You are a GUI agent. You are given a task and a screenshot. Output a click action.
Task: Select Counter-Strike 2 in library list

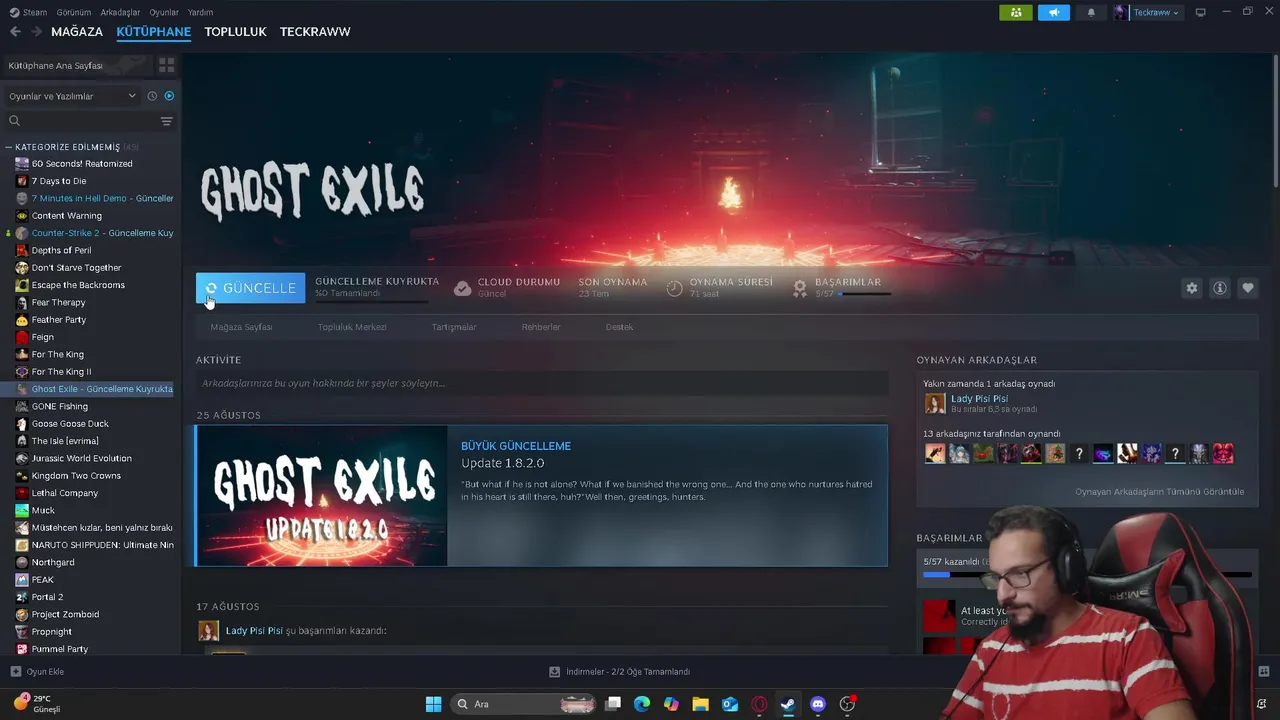click(102, 233)
